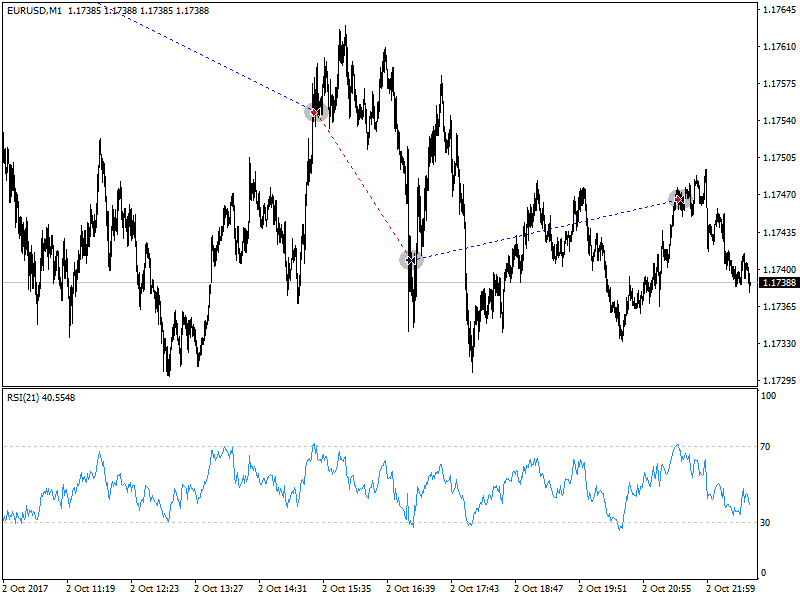The image size is (800, 600).
Task: Click the '2 Oct 21:59' time label
Action: tap(731, 589)
